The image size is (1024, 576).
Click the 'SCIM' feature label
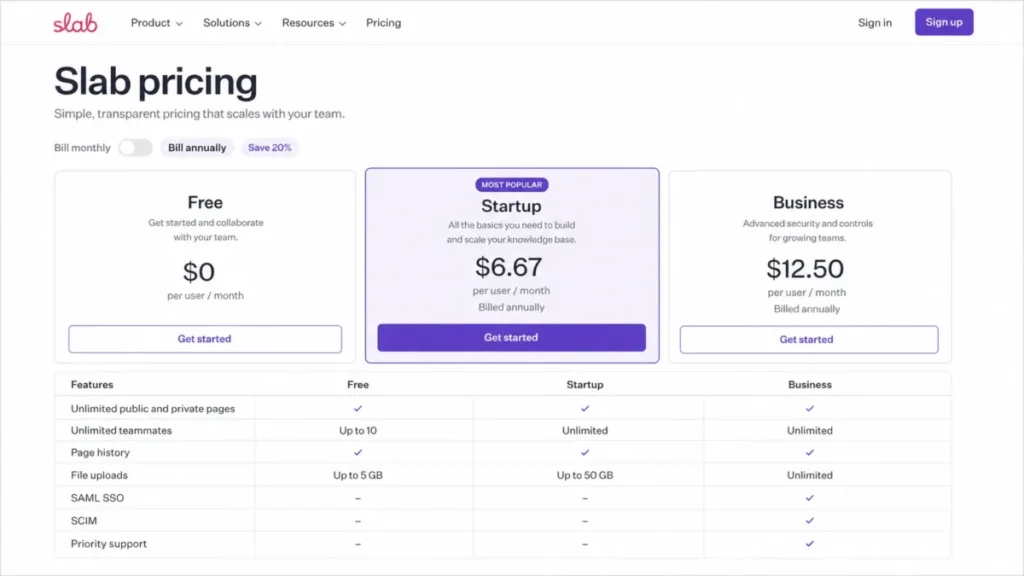(x=84, y=521)
